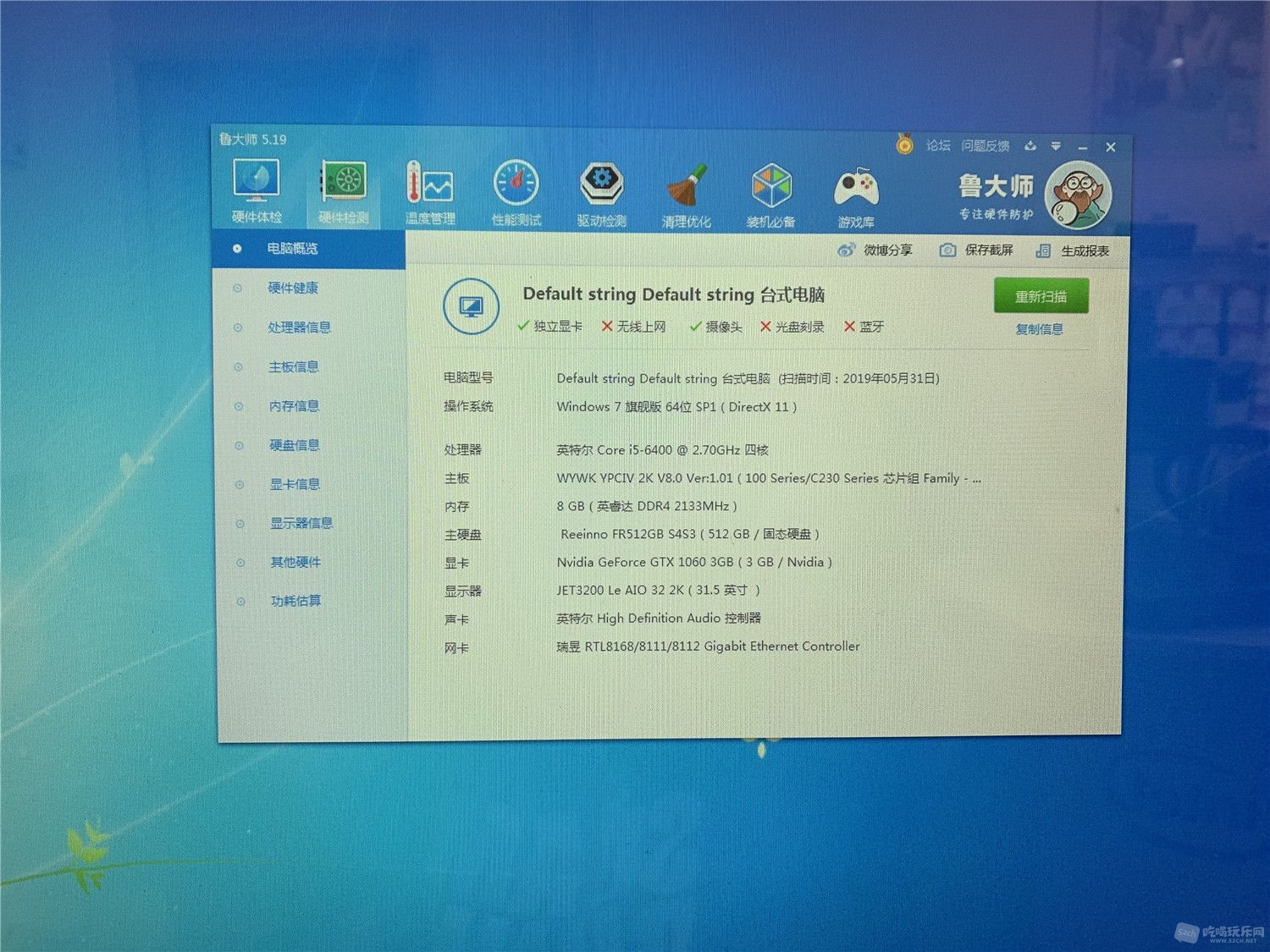Open the 性能测试 performance test icon
This screenshot has width=1270, height=952.
[x=516, y=194]
